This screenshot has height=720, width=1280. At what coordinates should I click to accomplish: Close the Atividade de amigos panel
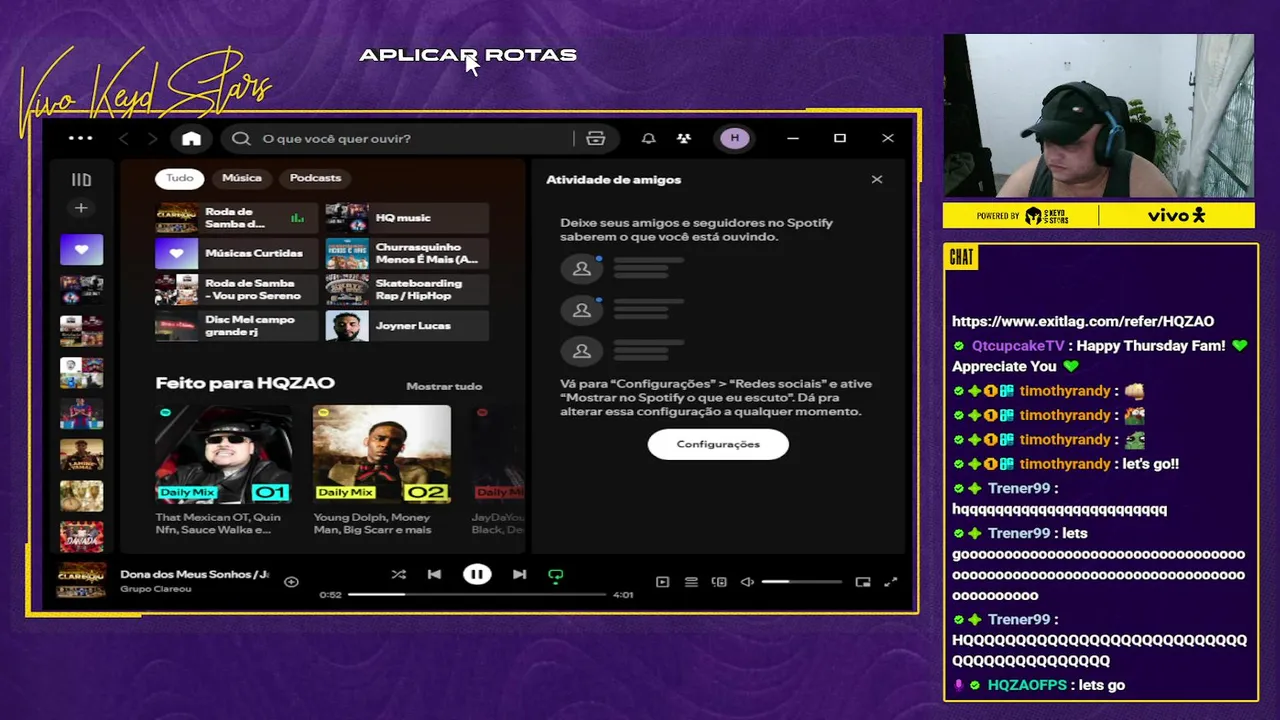point(877,180)
